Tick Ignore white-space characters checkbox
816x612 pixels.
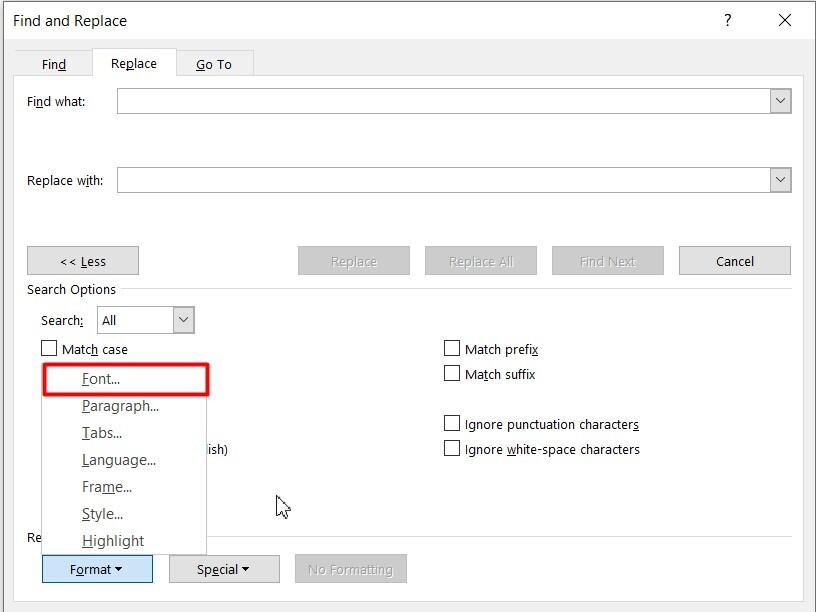(x=452, y=449)
